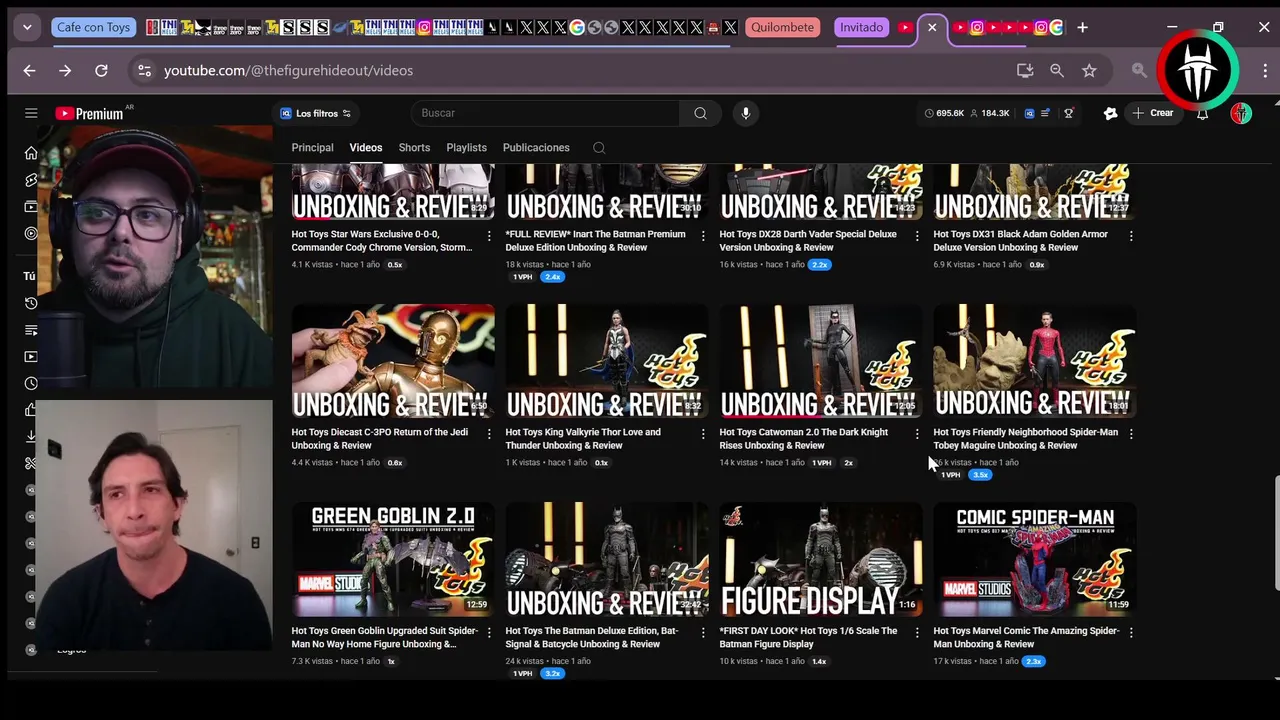This screenshot has width=1280, height=720.
Task: Open a new browser tab with plus
Action: pyautogui.click(x=1082, y=27)
